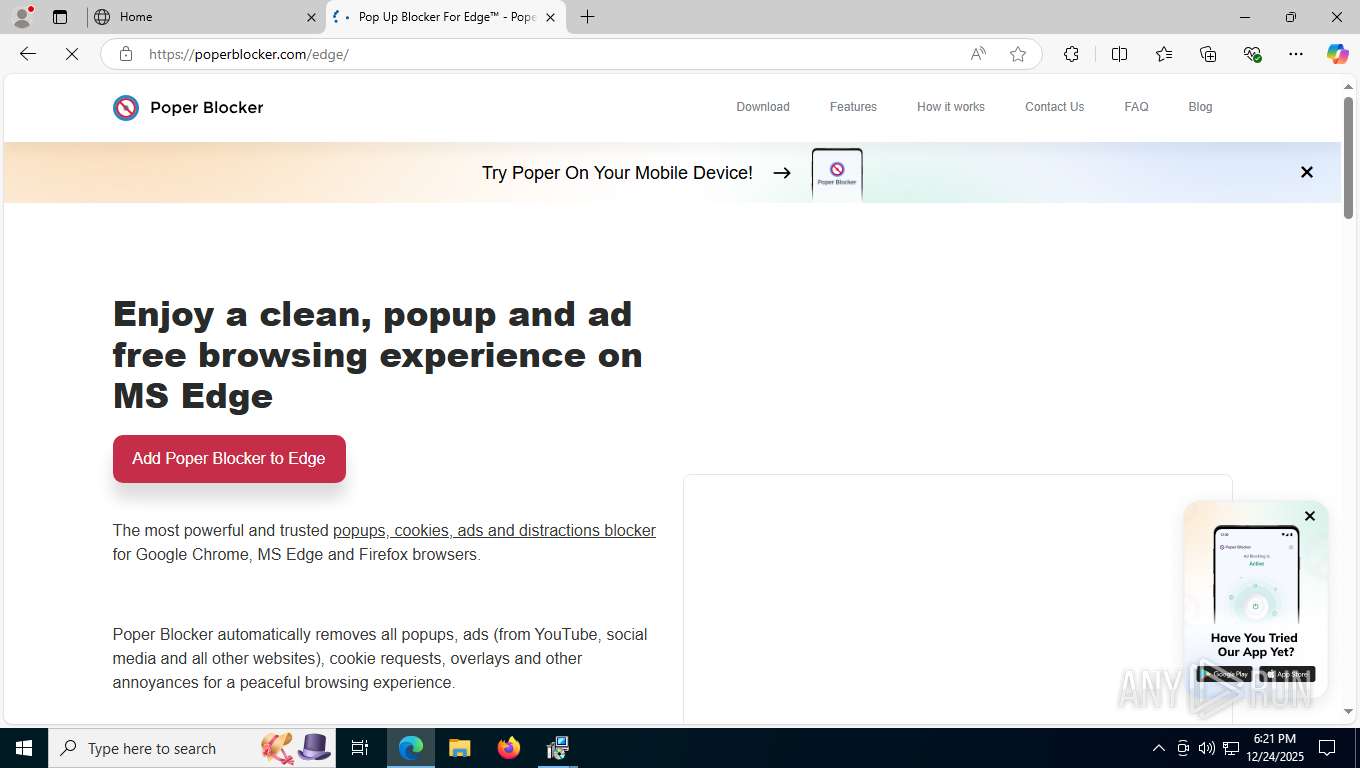Screen dimensions: 1360x768
Task: Launch Copilot sidebar
Action: [1337, 54]
